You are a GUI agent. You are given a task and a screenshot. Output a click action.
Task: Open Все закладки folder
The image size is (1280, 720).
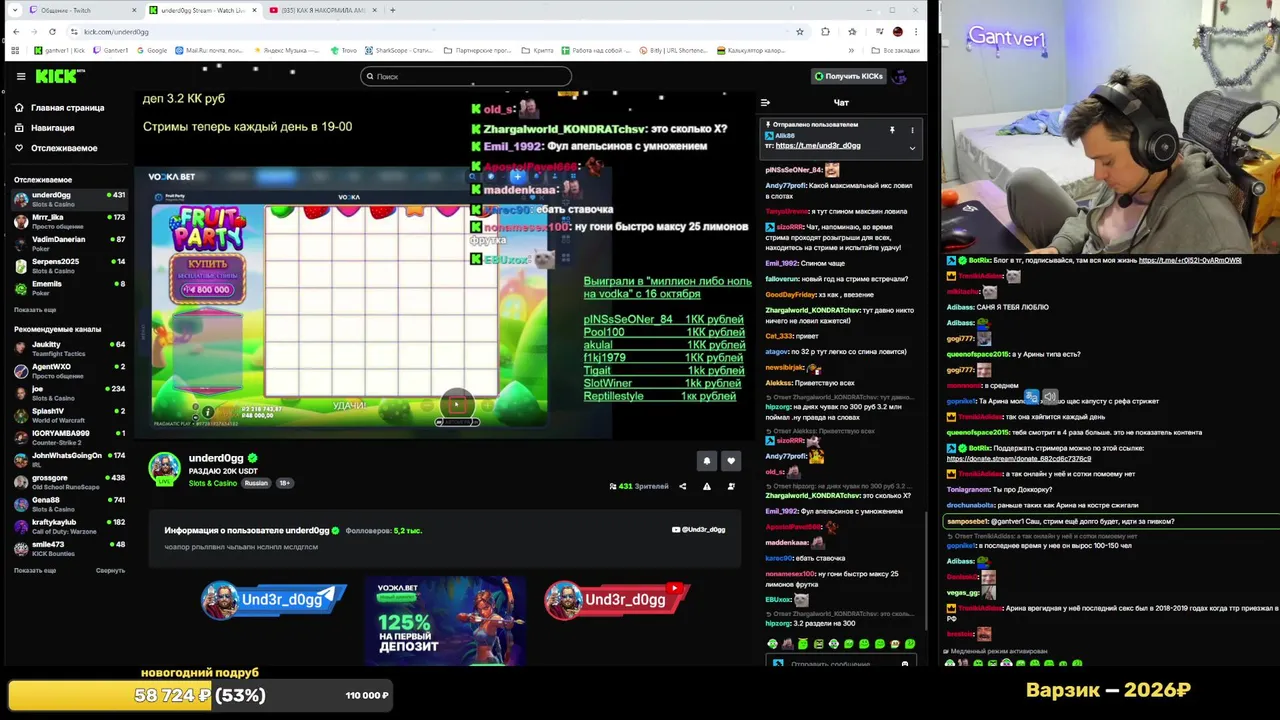[x=896, y=50]
